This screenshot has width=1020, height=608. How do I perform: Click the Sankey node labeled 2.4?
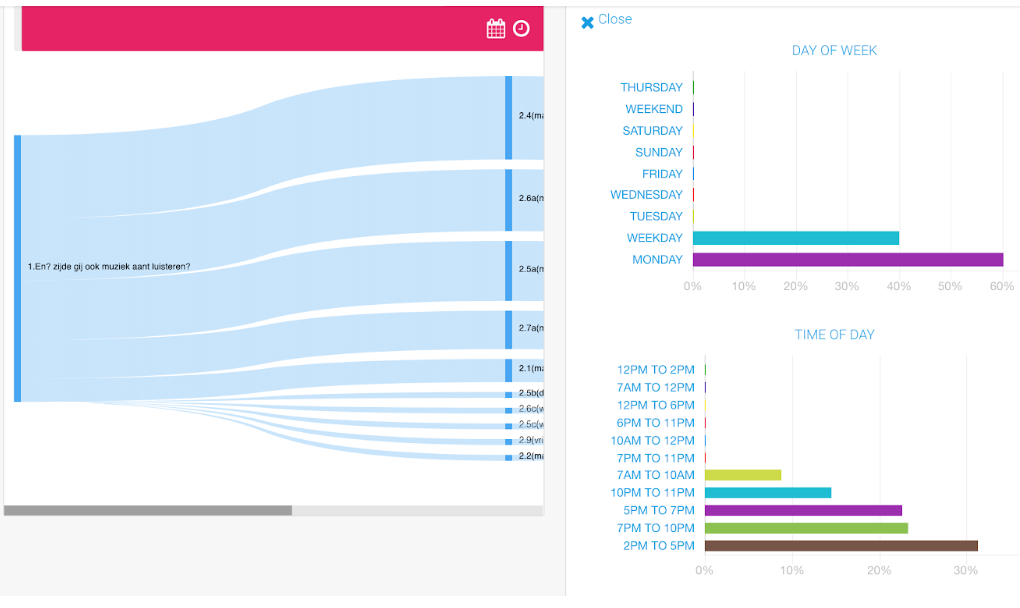pyautogui.click(x=508, y=117)
